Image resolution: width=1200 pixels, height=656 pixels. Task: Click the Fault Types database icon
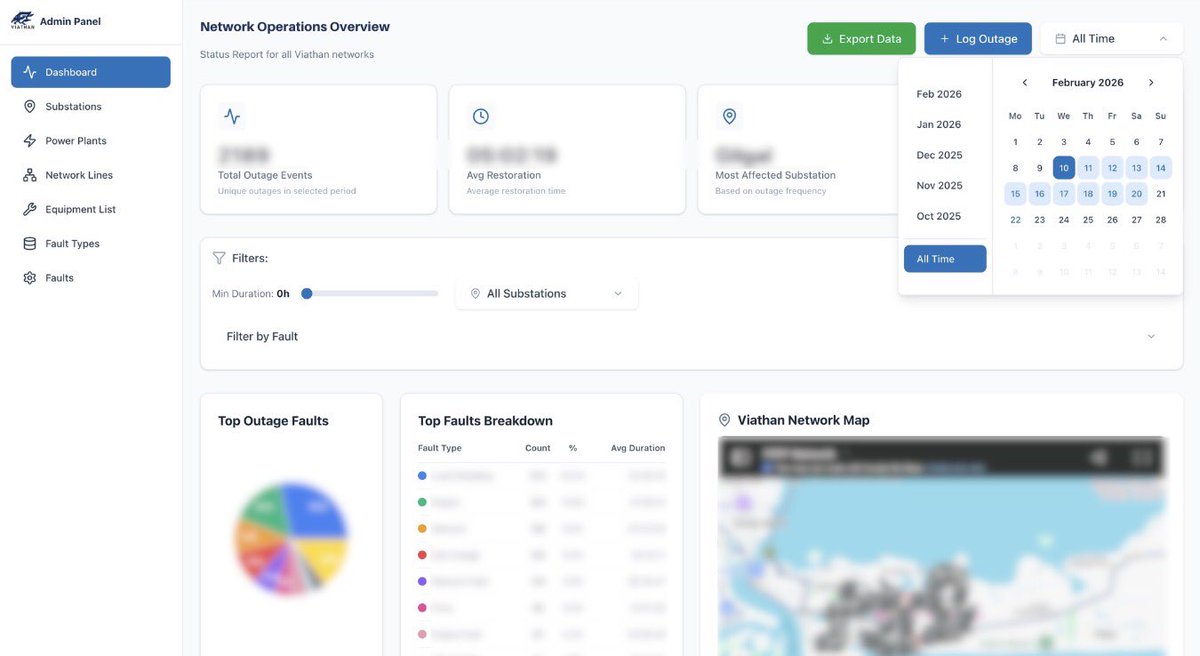[x=29, y=243]
